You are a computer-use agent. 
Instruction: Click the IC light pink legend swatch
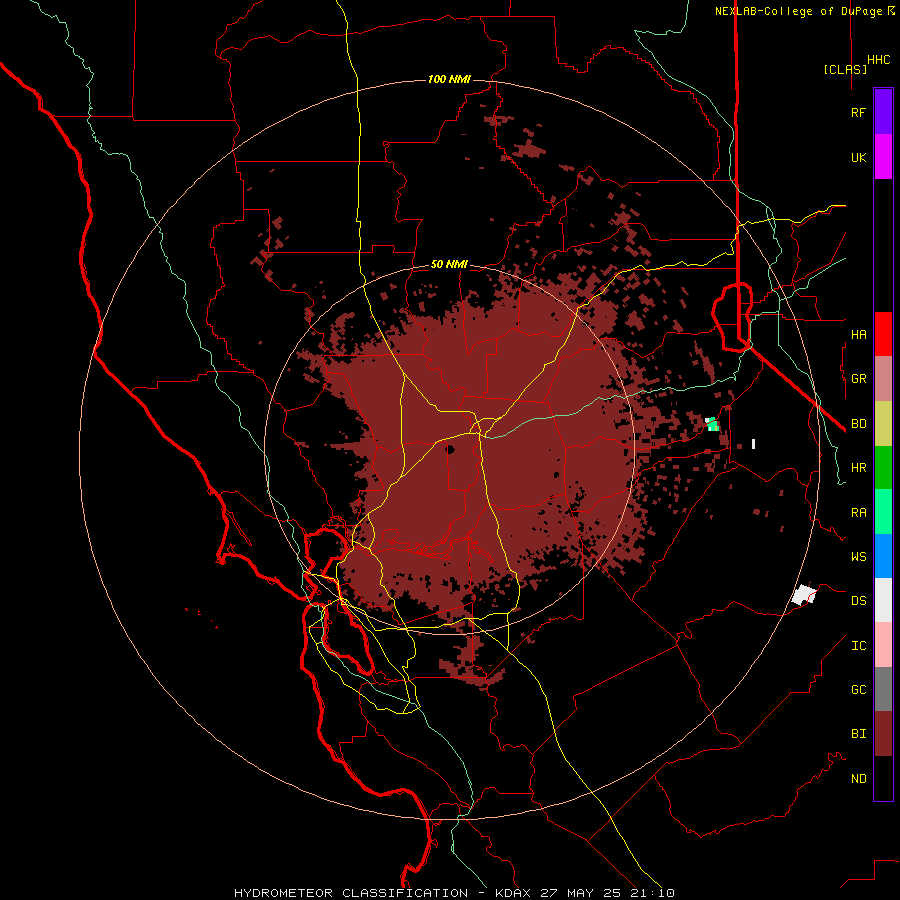click(883, 645)
